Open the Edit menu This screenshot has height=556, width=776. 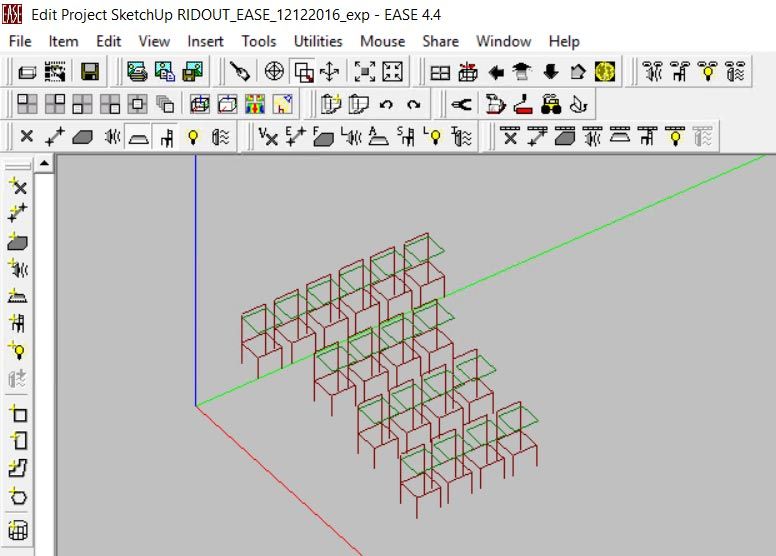coord(108,41)
